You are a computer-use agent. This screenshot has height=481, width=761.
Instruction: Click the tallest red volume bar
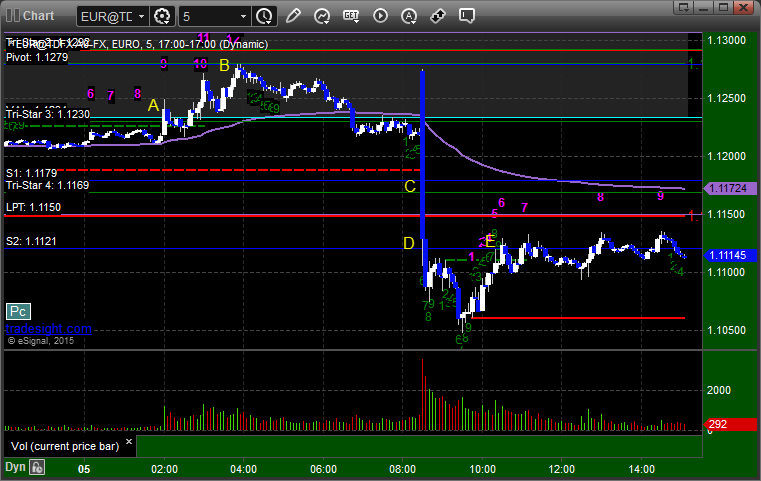(x=423, y=395)
